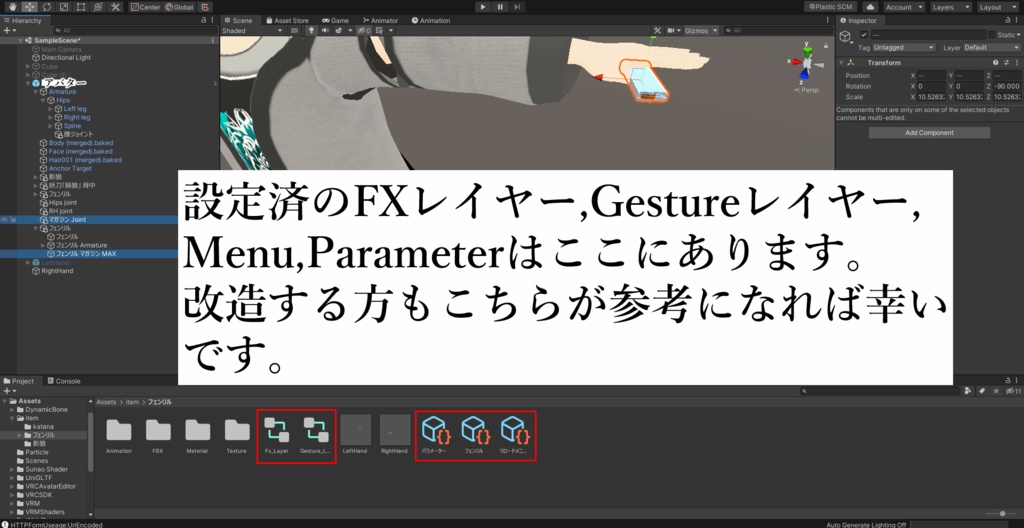This screenshot has width=1024, height=528.
Task: Switch to the Asset Store tab
Action: click(287, 20)
